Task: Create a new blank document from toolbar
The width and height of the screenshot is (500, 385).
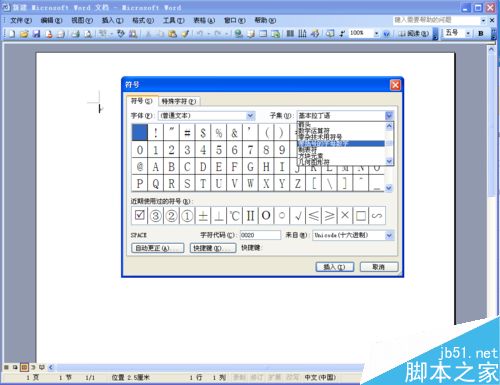Action: click(x=12, y=33)
